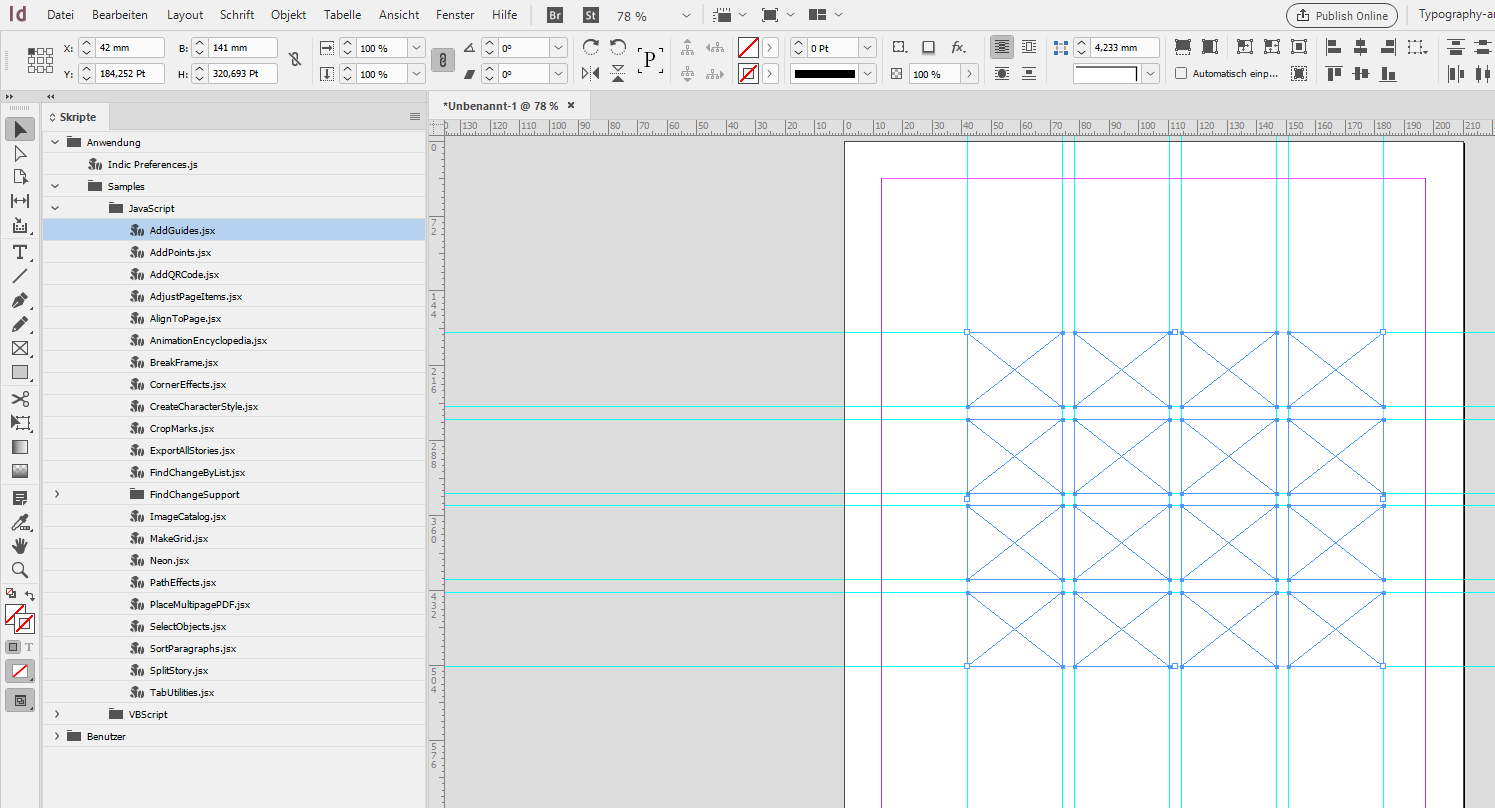
Task: Select the Line tool
Action: [x=19, y=276]
